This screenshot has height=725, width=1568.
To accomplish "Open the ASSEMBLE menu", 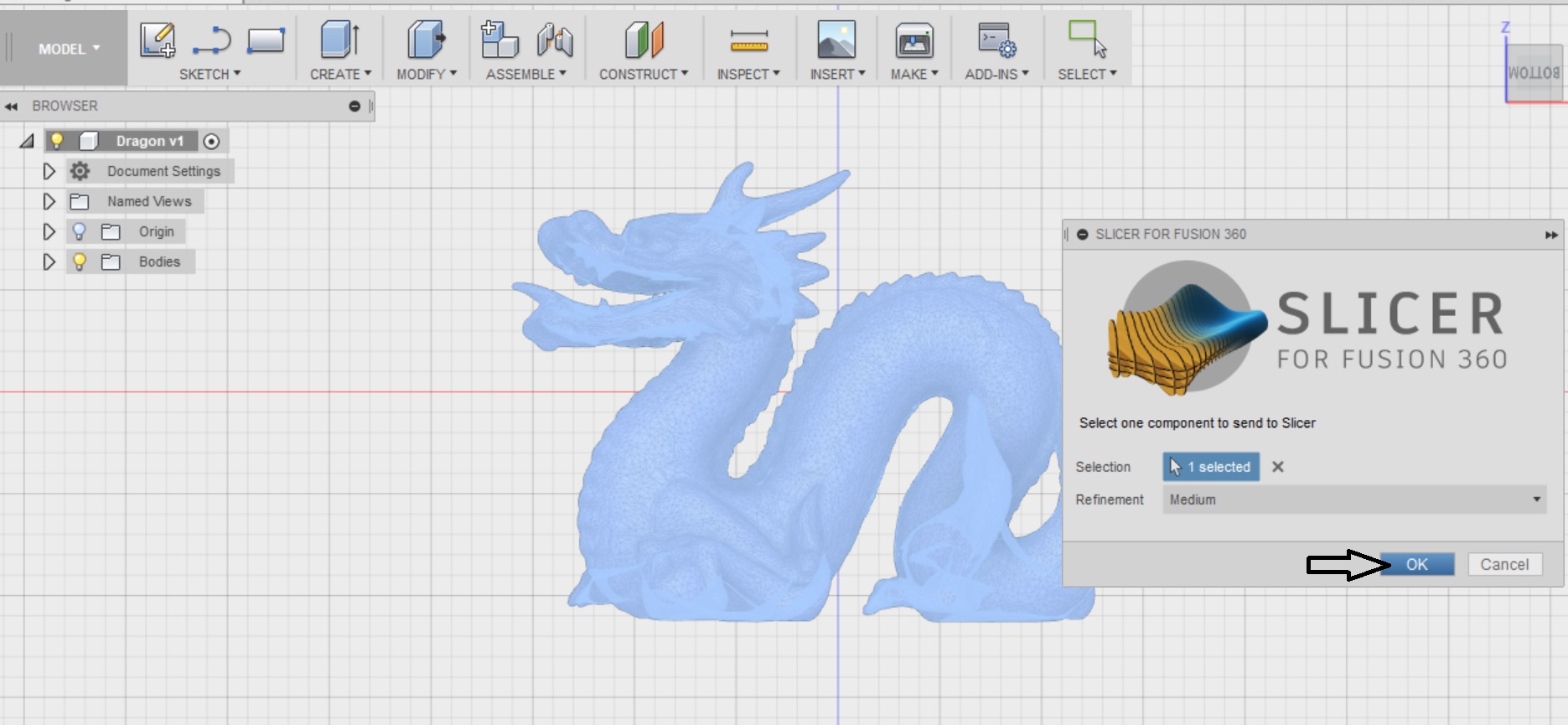I will coord(526,74).
